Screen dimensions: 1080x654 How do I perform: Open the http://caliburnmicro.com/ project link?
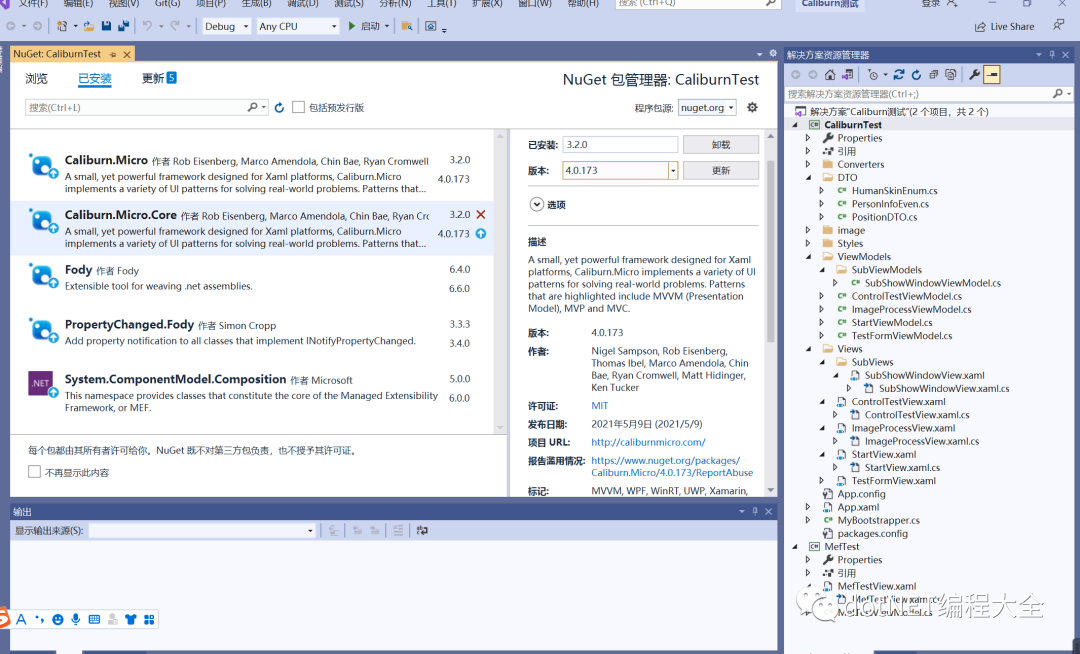(648, 442)
